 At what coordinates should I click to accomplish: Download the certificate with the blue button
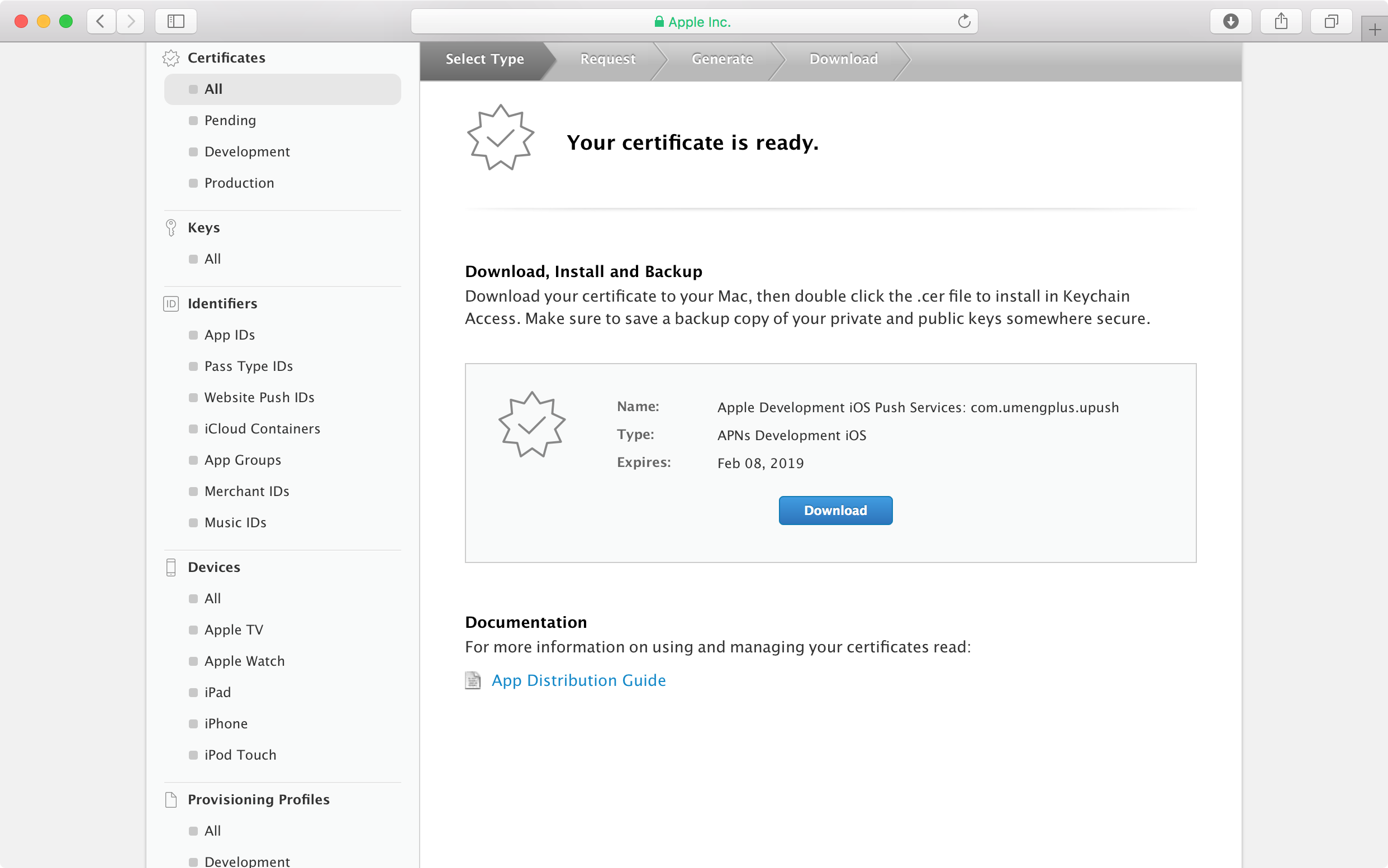point(835,511)
